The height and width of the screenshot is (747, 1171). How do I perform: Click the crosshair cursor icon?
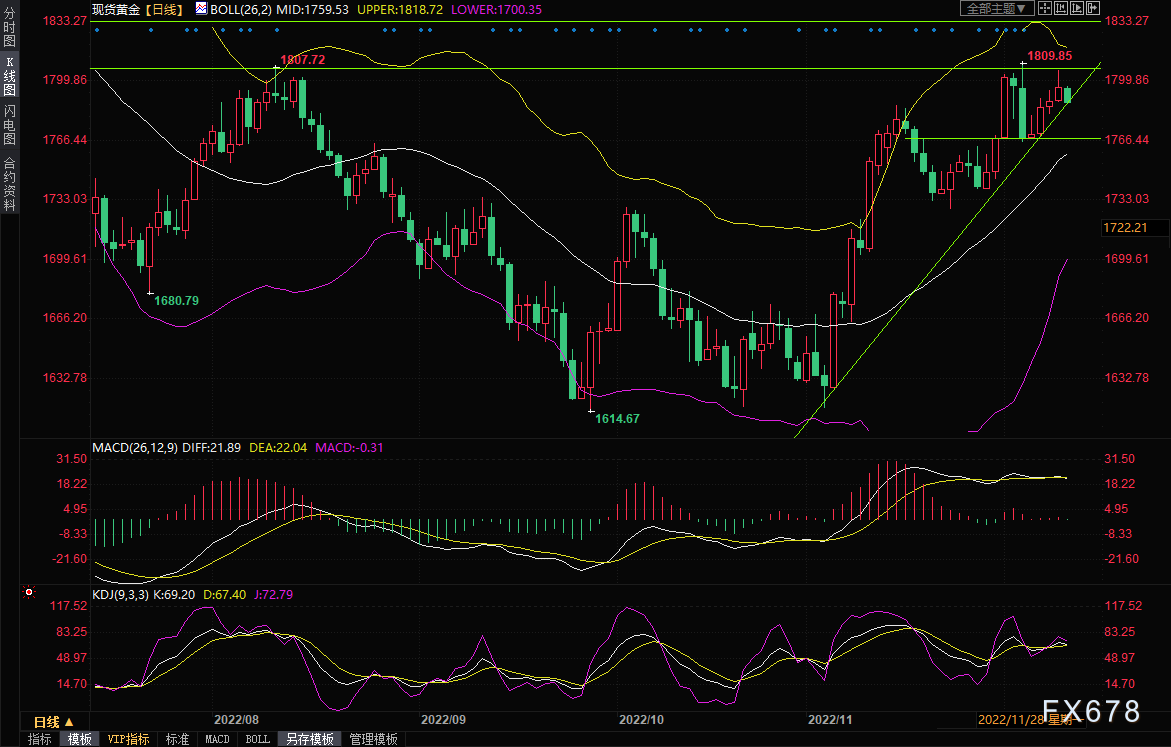tap(1046, 9)
